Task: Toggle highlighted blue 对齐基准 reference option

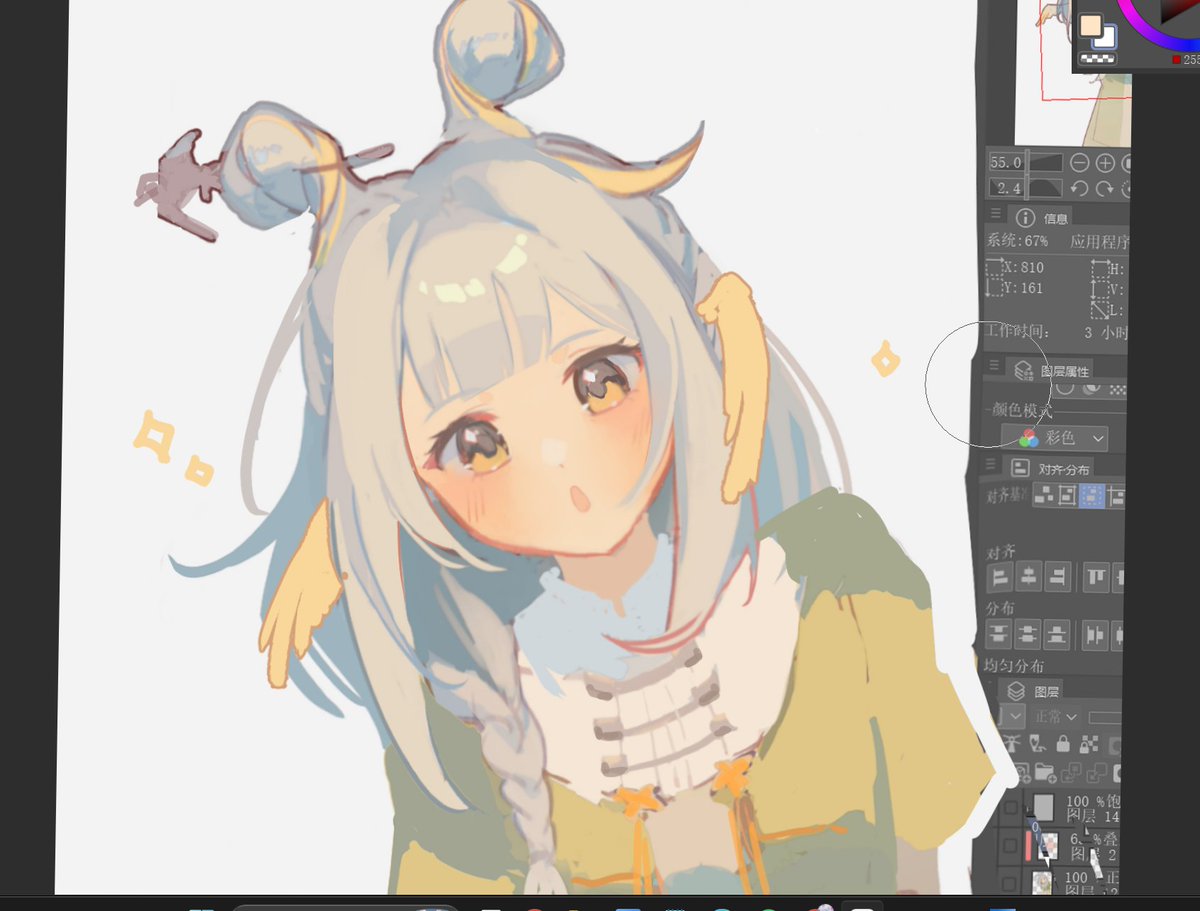Action: tap(1092, 495)
